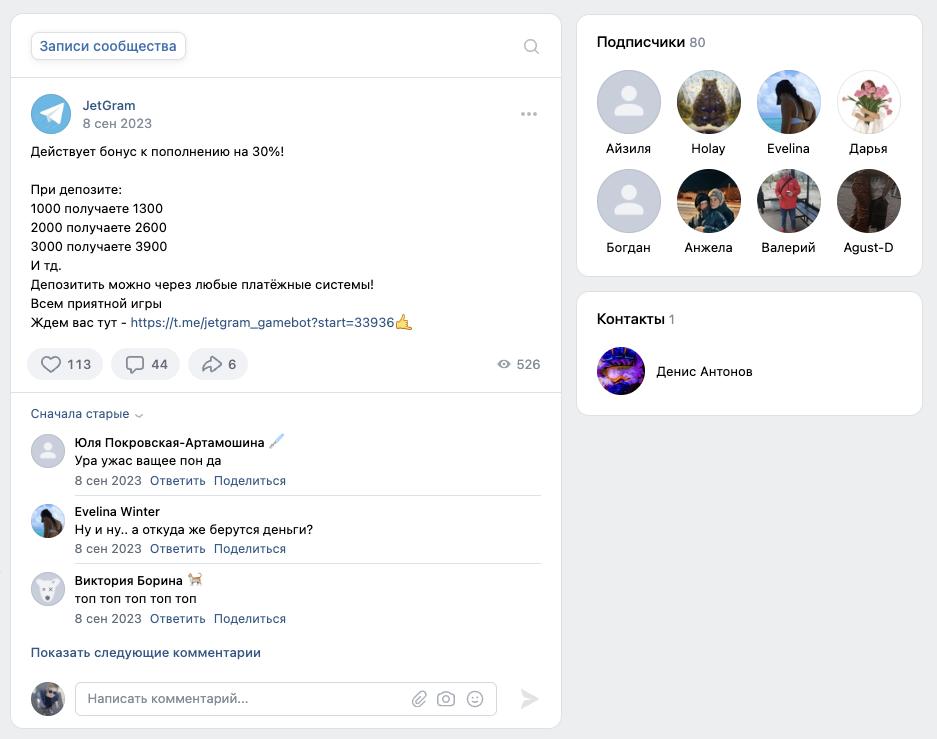Click 'Ответить' under Evelina Winter's comment
The height and width of the screenshot is (739, 937).
click(x=177, y=549)
